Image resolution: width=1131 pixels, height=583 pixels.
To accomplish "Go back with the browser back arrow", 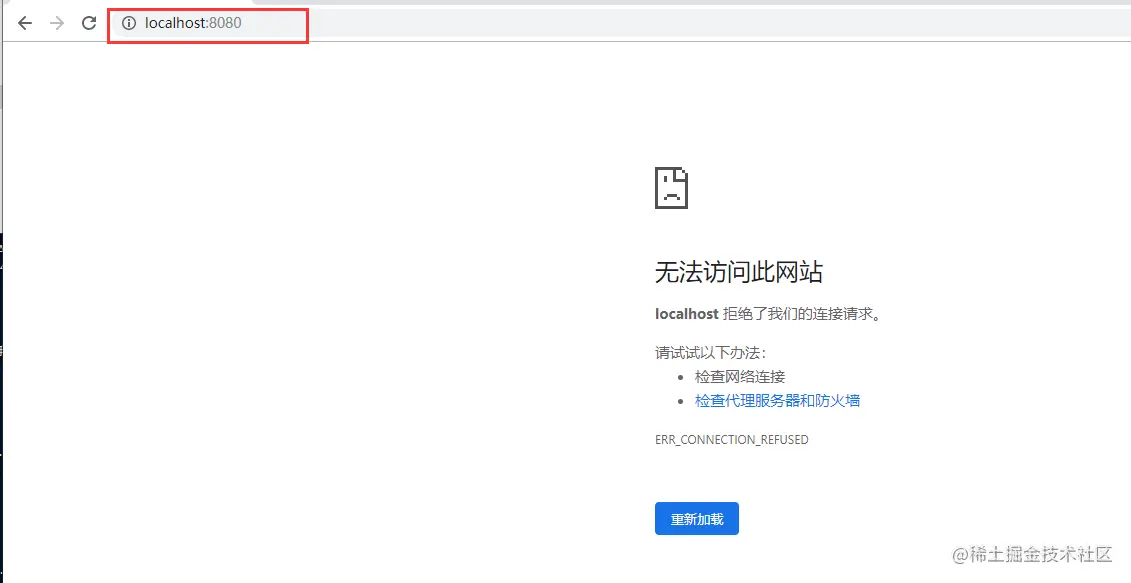I will [25, 23].
